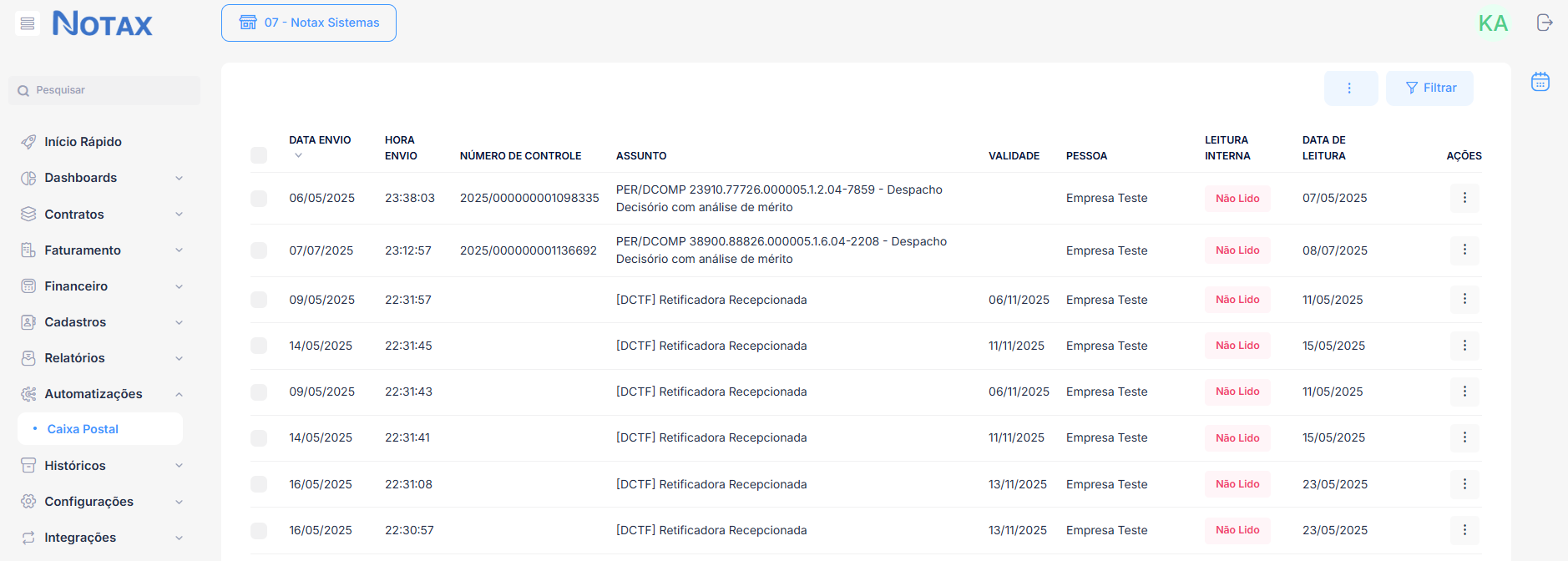Image resolution: width=1568 pixels, height=561 pixels.
Task: Click the 07 - Notax Sistemas company button
Action: click(309, 23)
